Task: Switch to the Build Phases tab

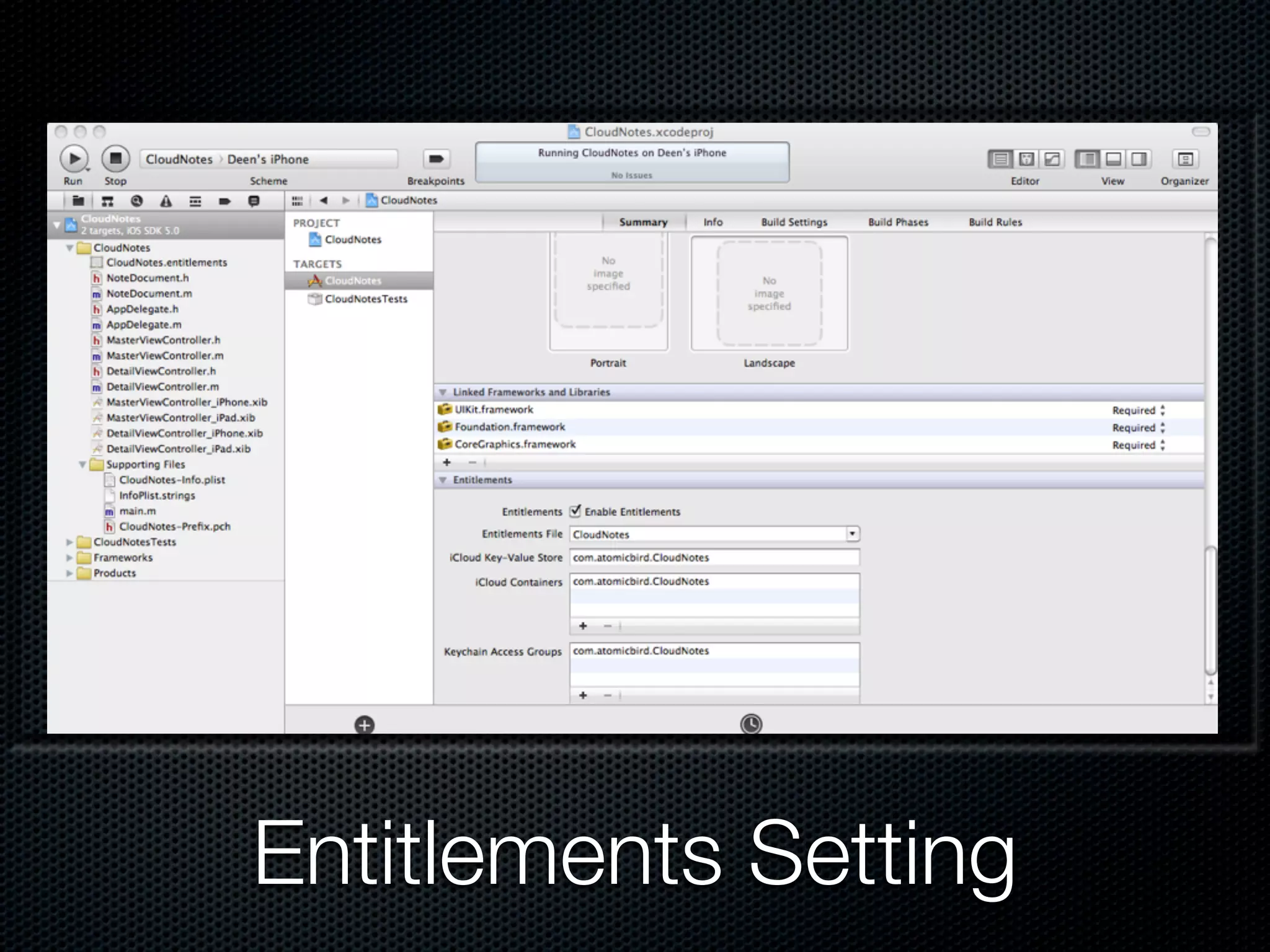Action: pyautogui.click(x=899, y=222)
